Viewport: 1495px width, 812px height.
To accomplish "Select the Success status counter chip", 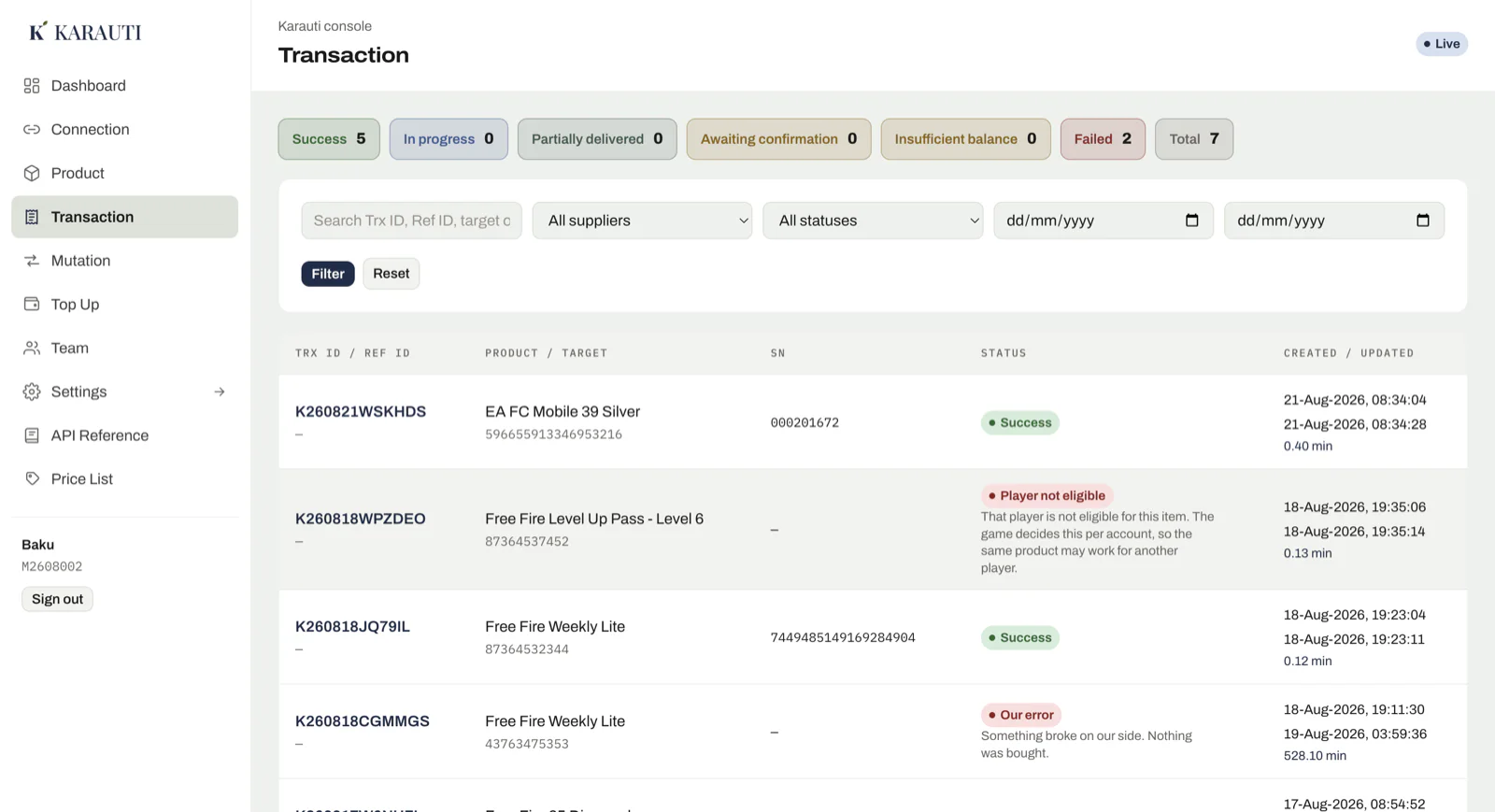I will tap(329, 139).
